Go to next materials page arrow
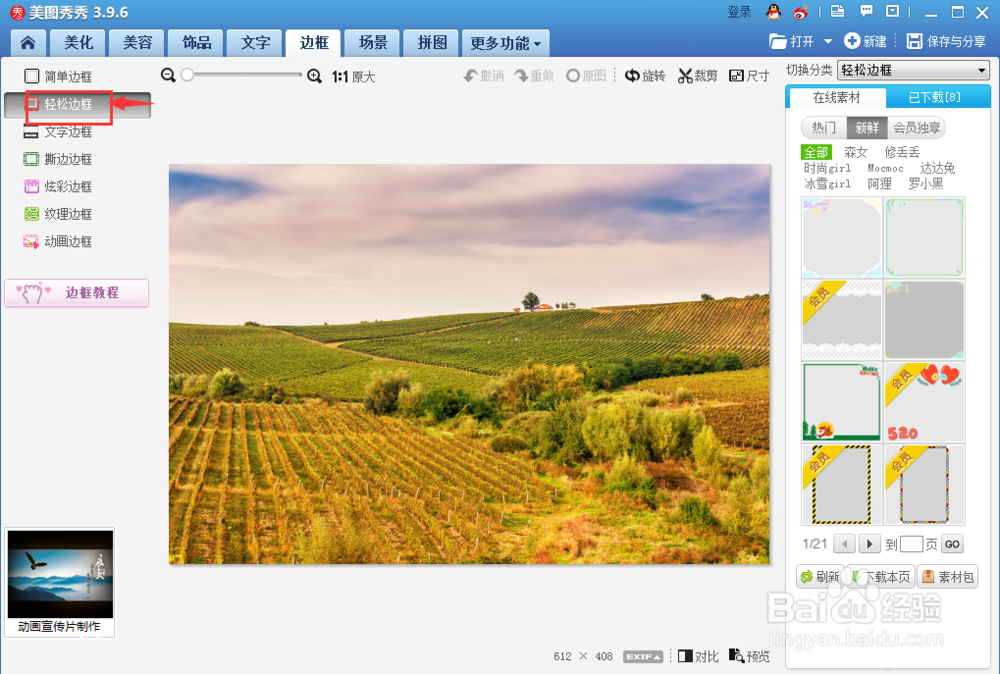The image size is (1000, 674). pos(869,544)
